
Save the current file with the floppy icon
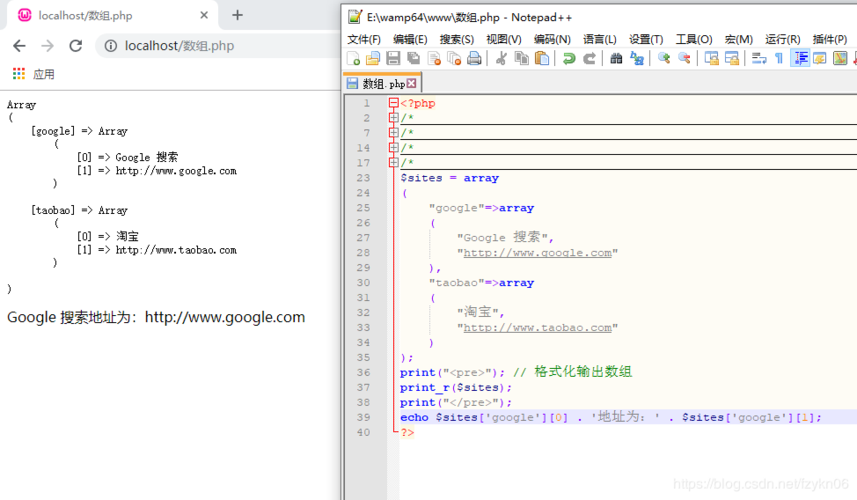point(393,58)
